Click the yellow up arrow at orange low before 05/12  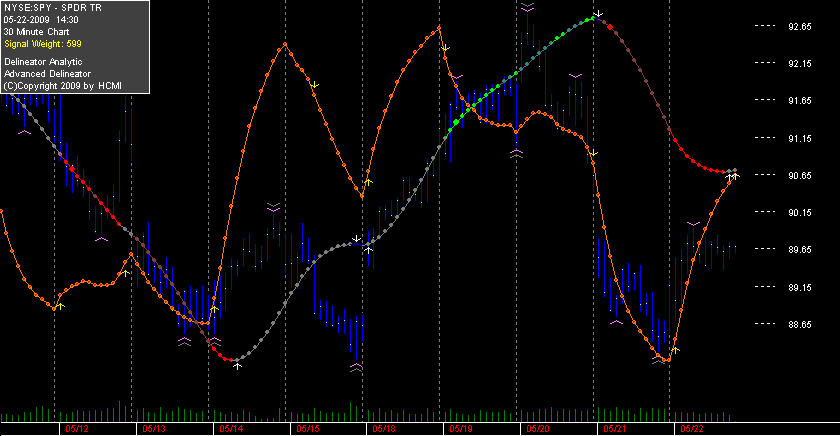click(x=61, y=306)
